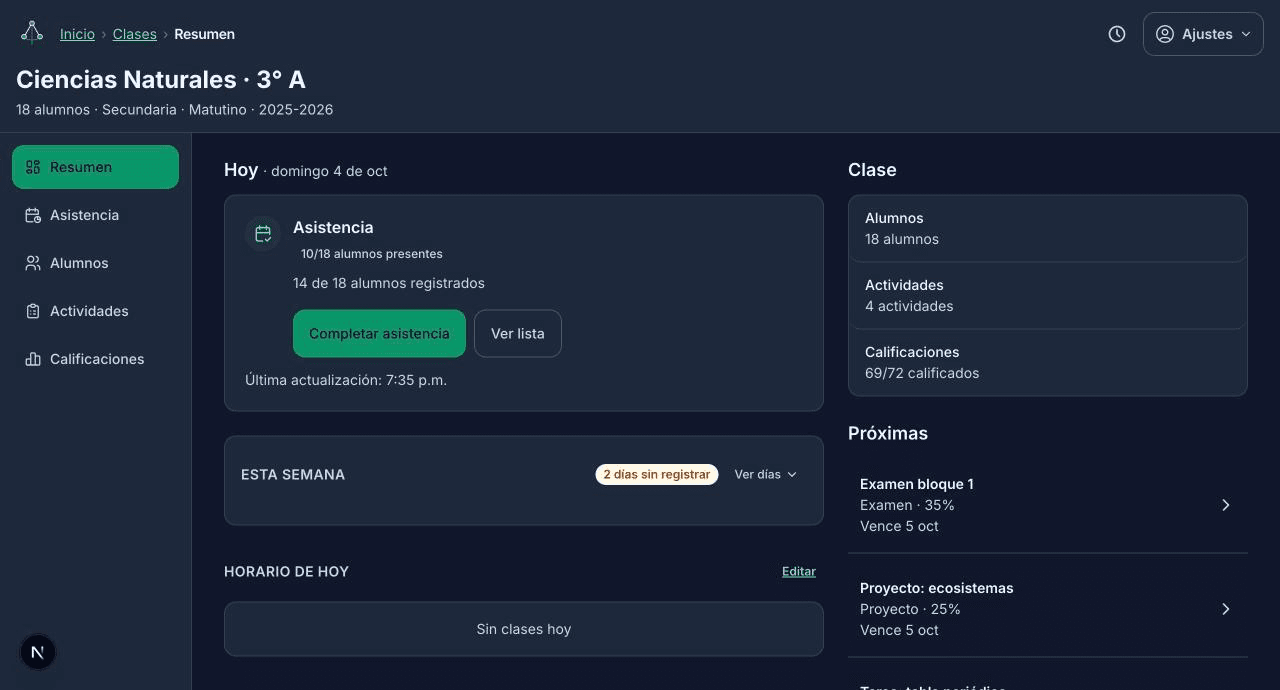
Task: Click the Alumnos people icon in sidebar
Action: pos(33,263)
